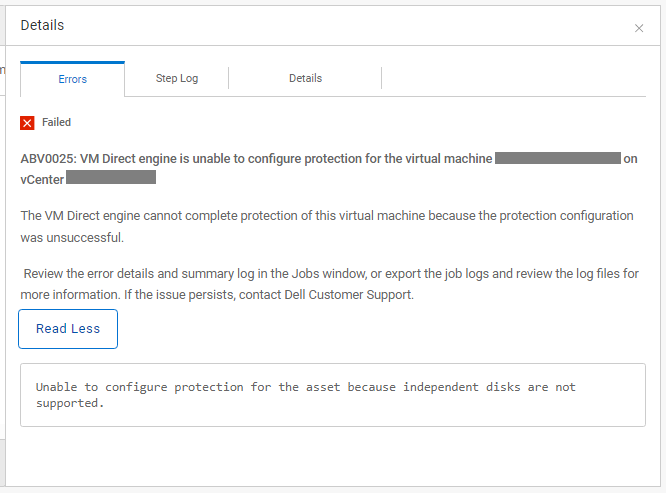This screenshot has width=666, height=493.
Task: Click the Failed status label
Action: (x=56, y=123)
